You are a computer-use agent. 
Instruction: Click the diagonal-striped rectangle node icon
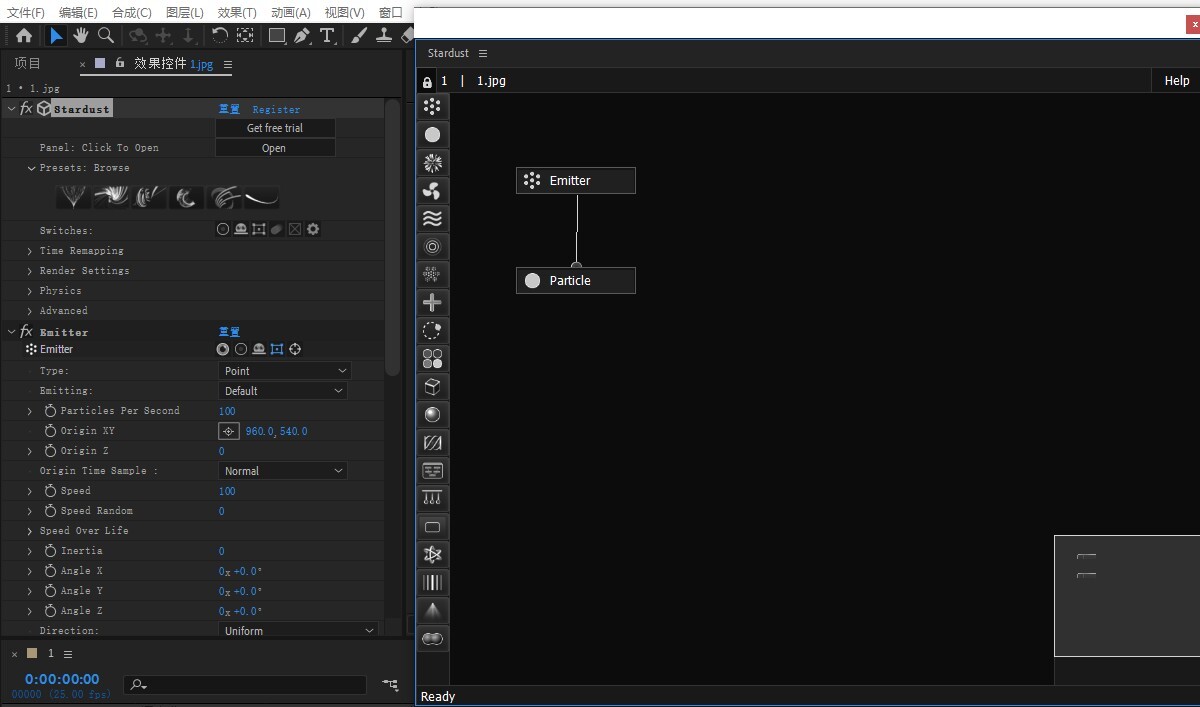[432, 442]
